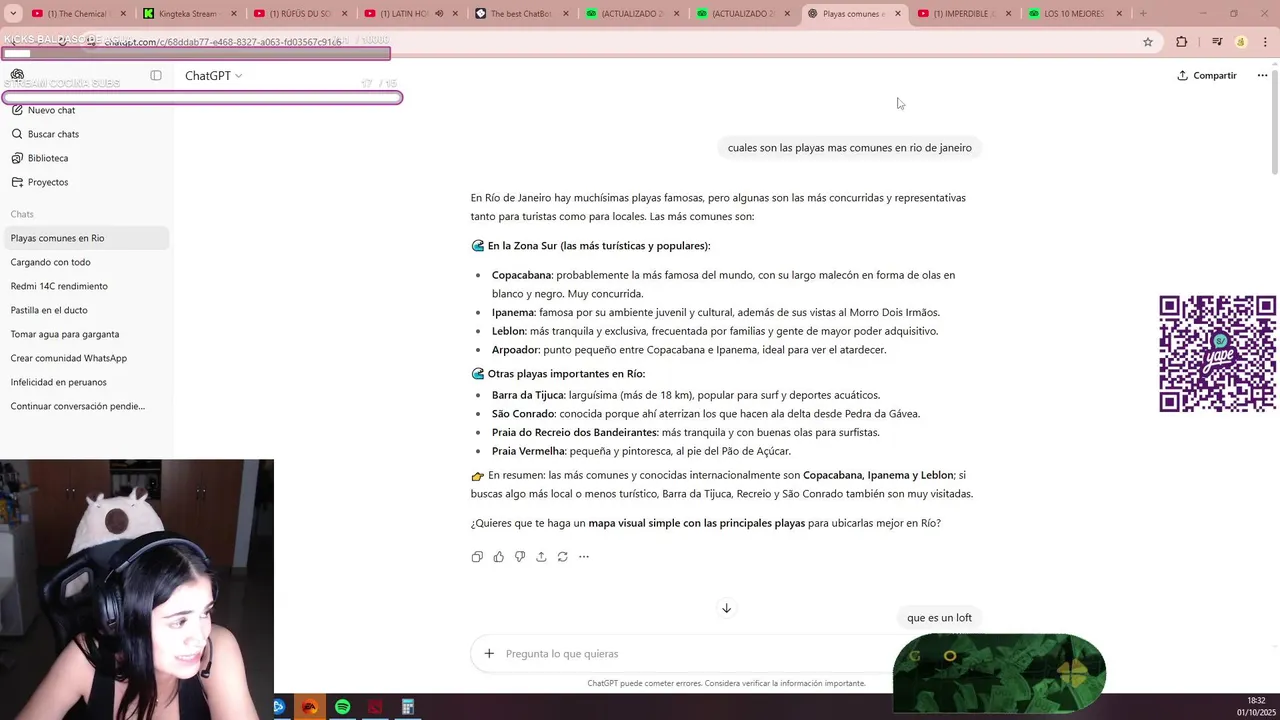
Task: Open the browser extensions puzzle icon
Action: (x=1182, y=42)
